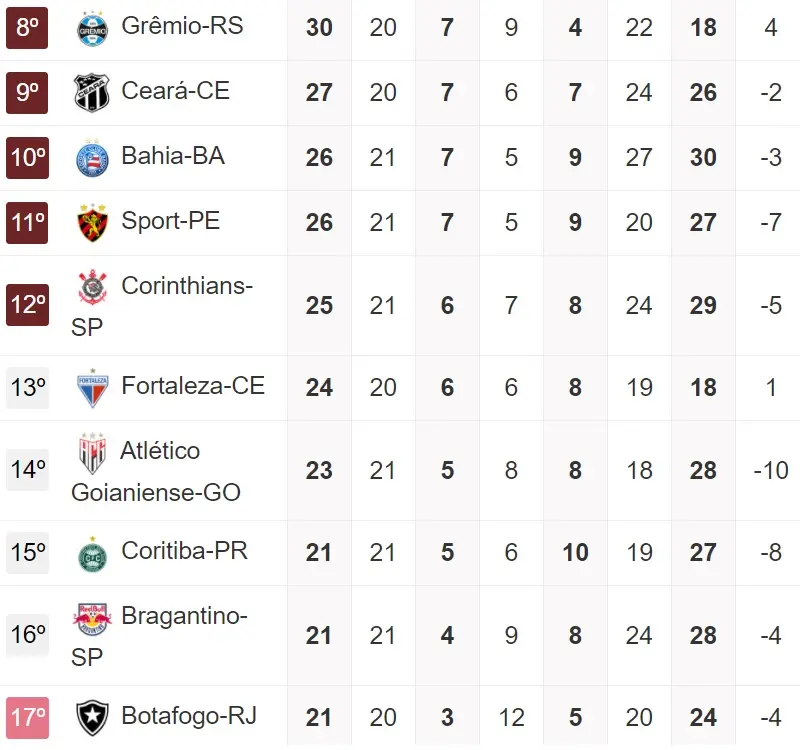This screenshot has height=750, width=800.
Task: Click Coritiba's 21 points cell
Action: pos(319,553)
